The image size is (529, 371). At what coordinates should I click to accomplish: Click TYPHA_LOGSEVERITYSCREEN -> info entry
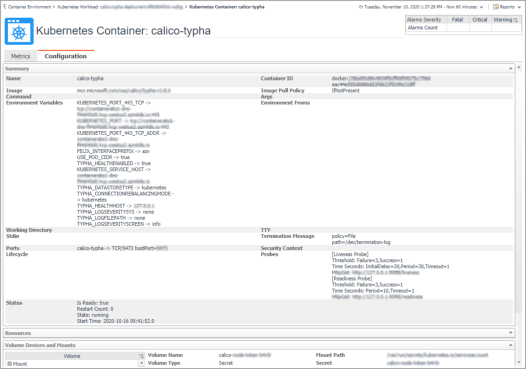(119, 224)
